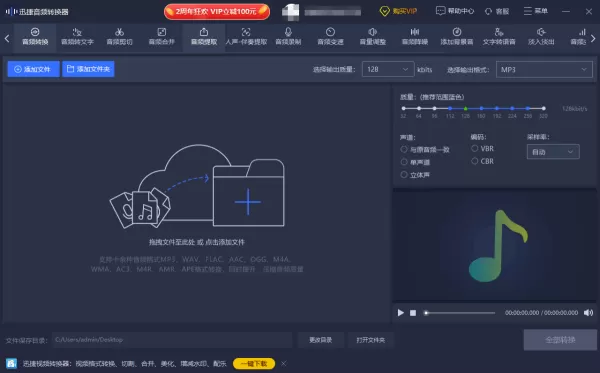Set quality slider to 256
The width and height of the screenshot is (600, 373).
click(528, 108)
